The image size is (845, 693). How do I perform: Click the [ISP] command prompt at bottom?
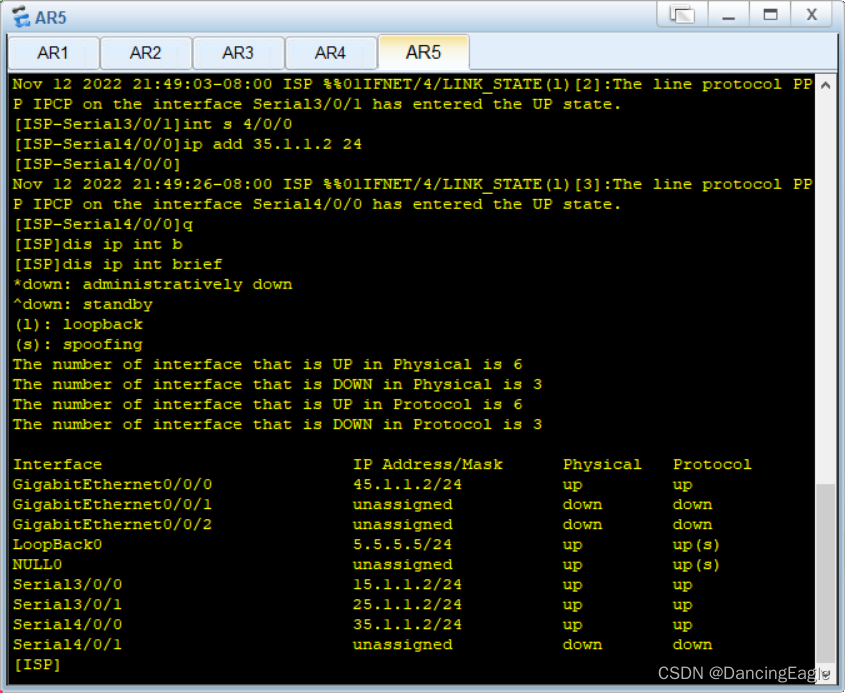pyautogui.click(x=37, y=664)
